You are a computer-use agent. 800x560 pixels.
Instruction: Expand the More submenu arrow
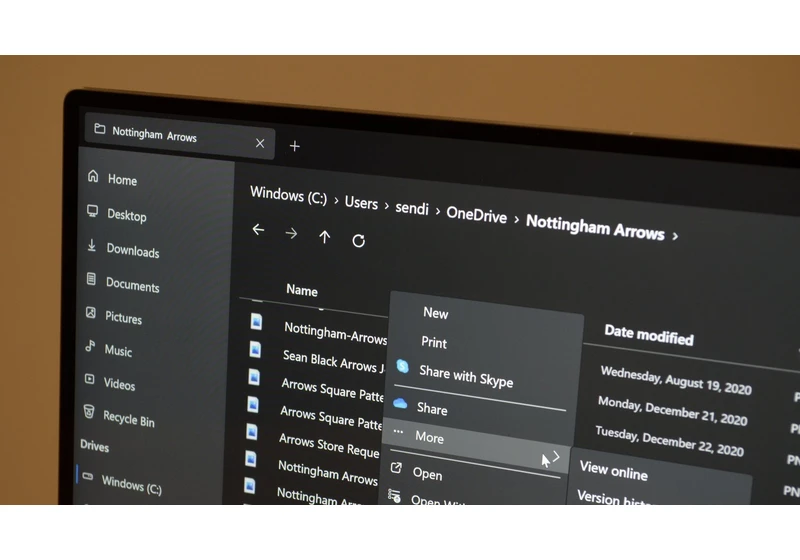556,457
